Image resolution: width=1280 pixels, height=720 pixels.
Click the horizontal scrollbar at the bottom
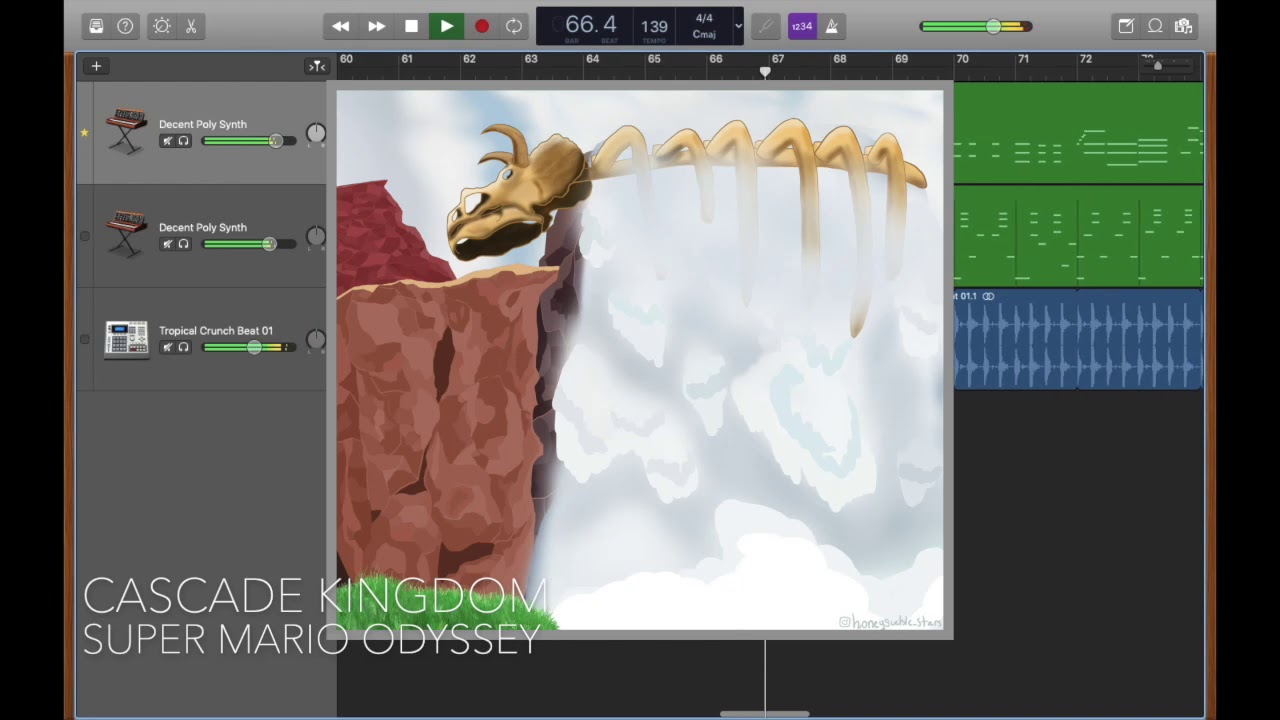(x=765, y=714)
